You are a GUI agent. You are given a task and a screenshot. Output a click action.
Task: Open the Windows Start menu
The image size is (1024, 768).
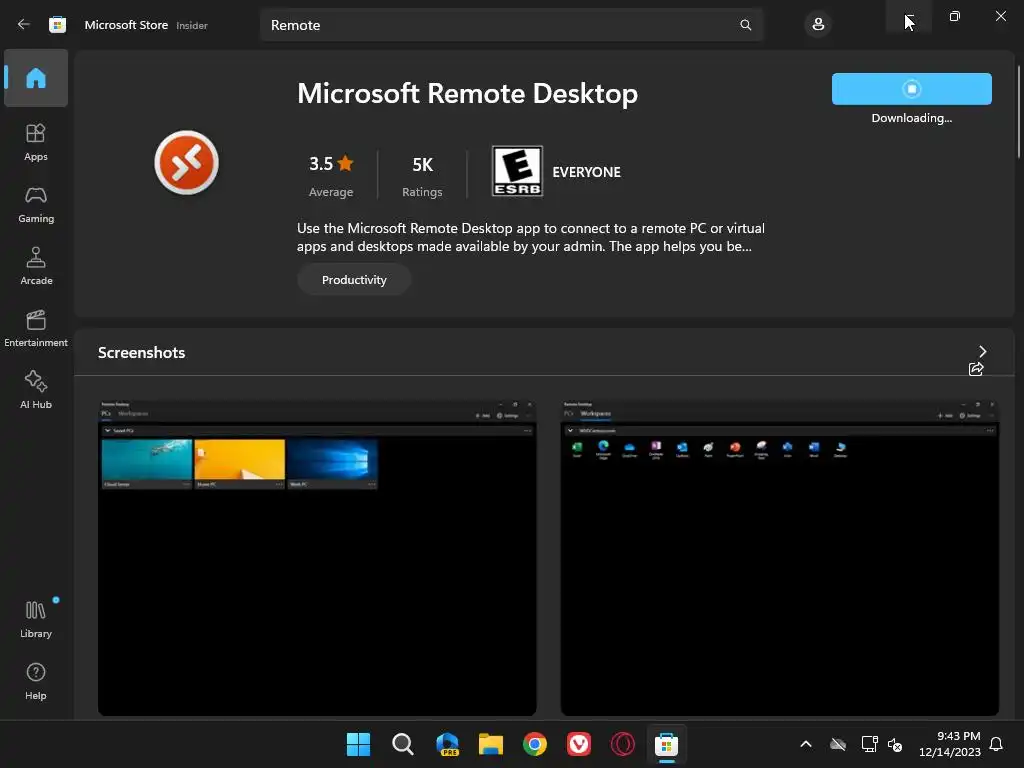(x=358, y=744)
